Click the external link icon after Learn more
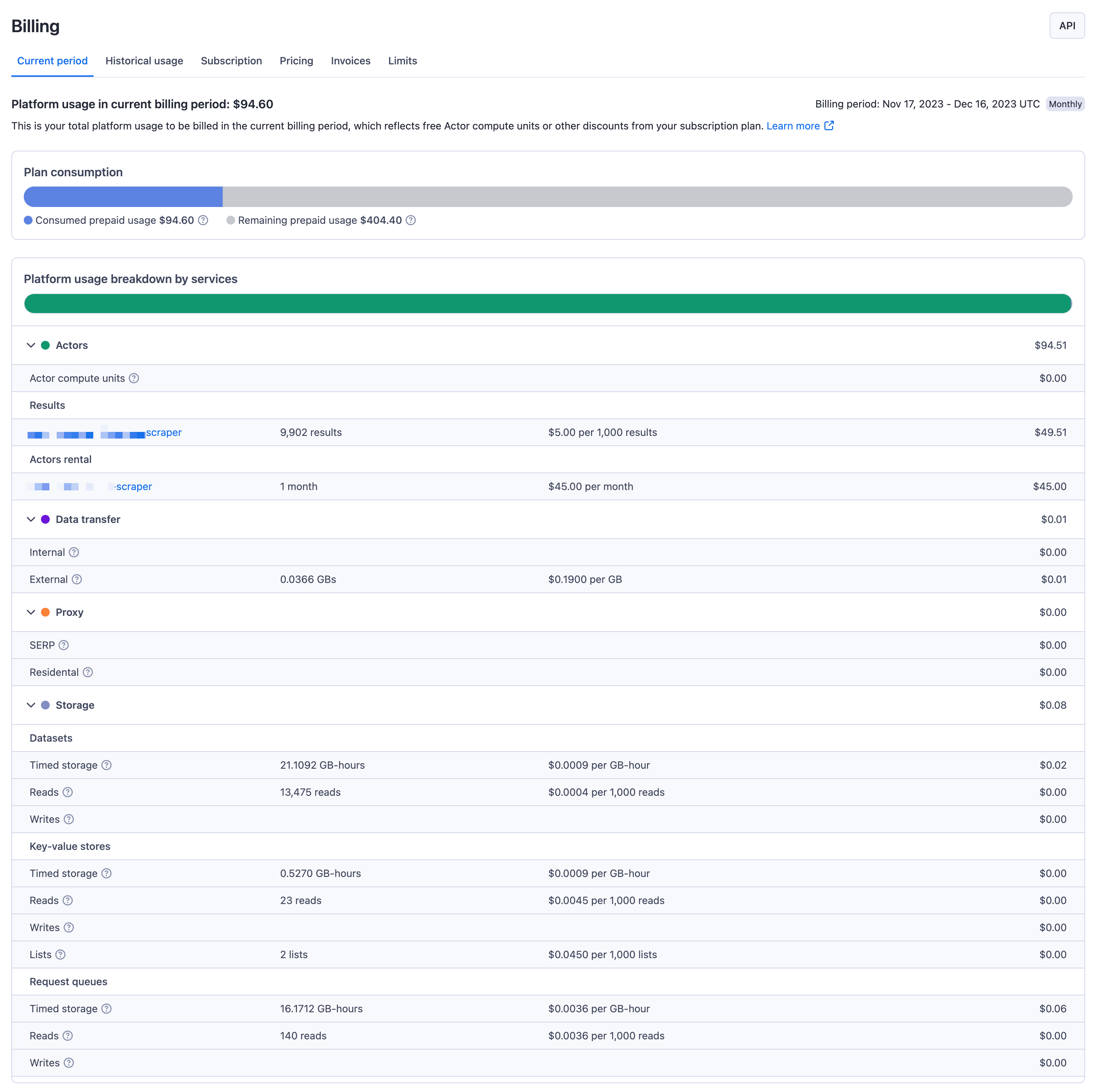 pyautogui.click(x=829, y=126)
